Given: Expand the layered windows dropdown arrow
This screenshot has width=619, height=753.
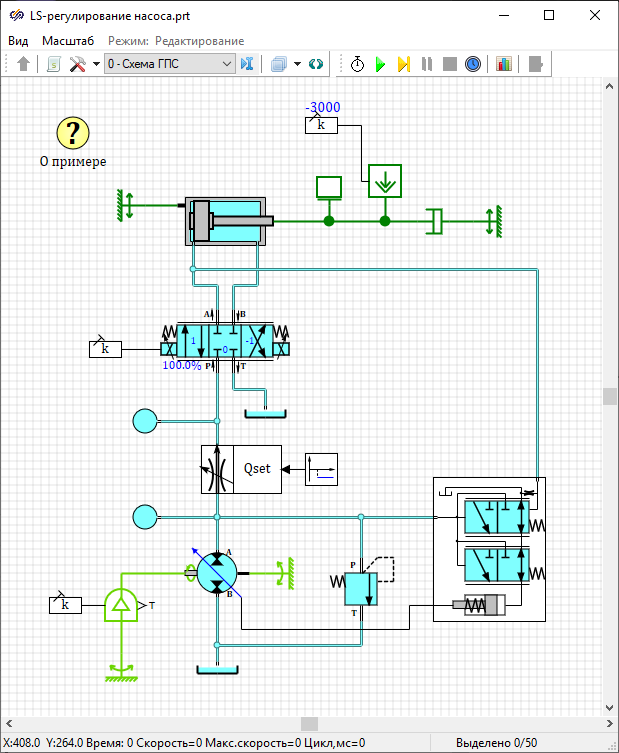Looking at the screenshot, I should [x=298, y=64].
